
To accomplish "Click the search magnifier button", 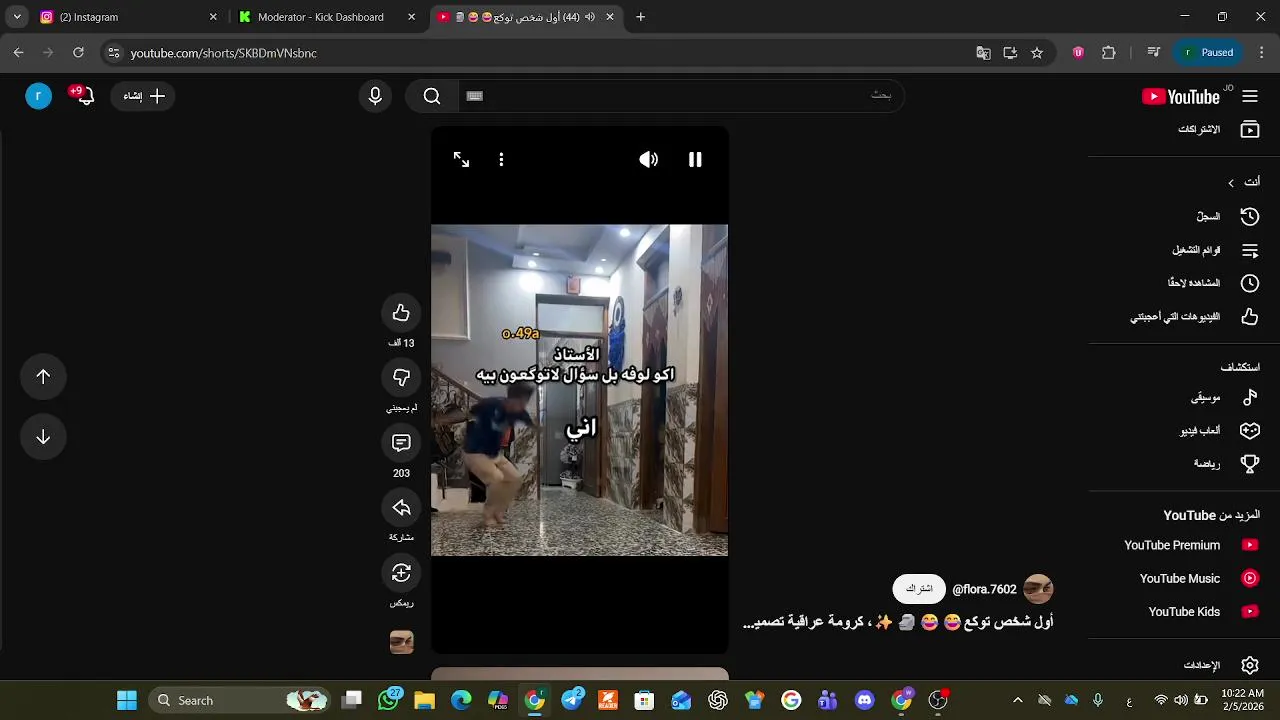I will pyautogui.click(x=432, y=96).
